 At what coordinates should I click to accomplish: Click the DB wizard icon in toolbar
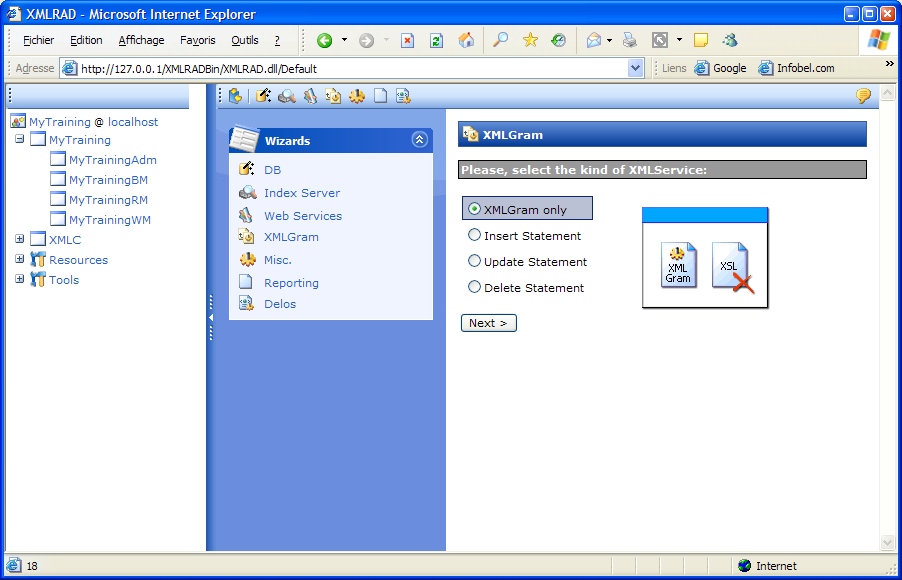263,96
